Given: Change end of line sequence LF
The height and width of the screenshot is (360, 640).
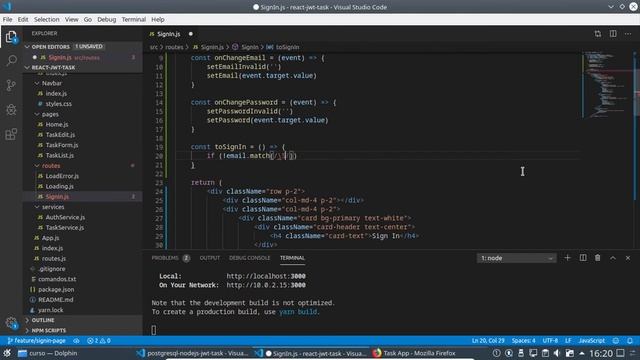Looking at the screenshot, I should (x=568, y=340).
